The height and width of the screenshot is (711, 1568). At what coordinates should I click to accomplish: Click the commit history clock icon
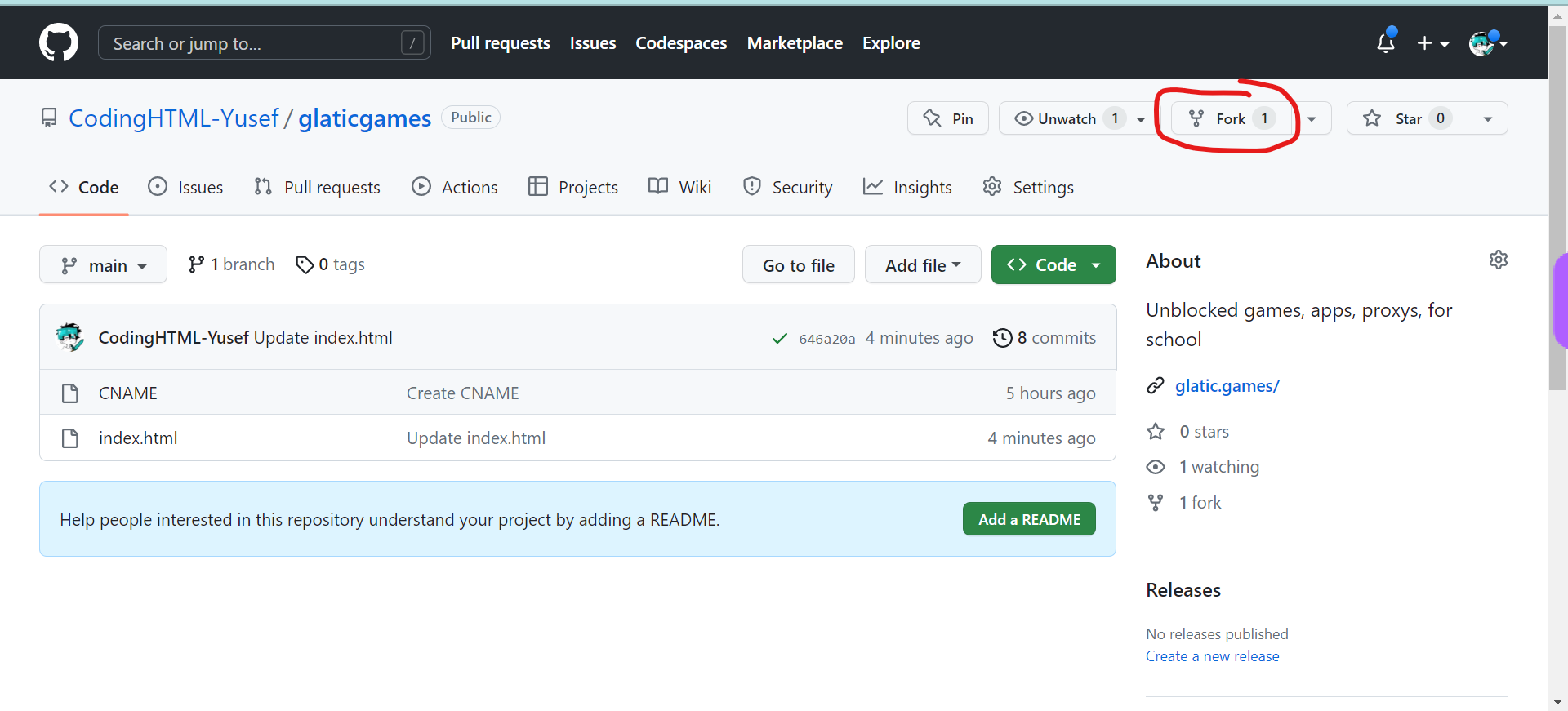(1002, 338)
